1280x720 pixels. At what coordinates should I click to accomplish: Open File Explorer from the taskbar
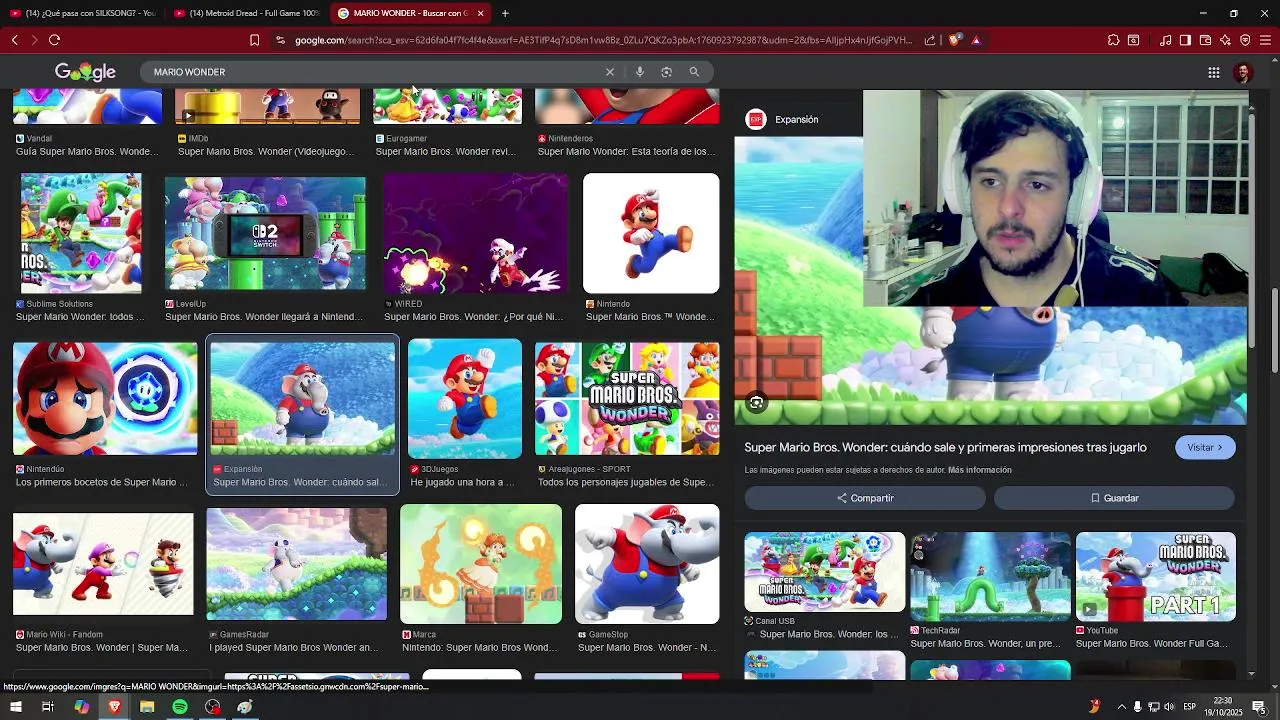coord(147,707)
